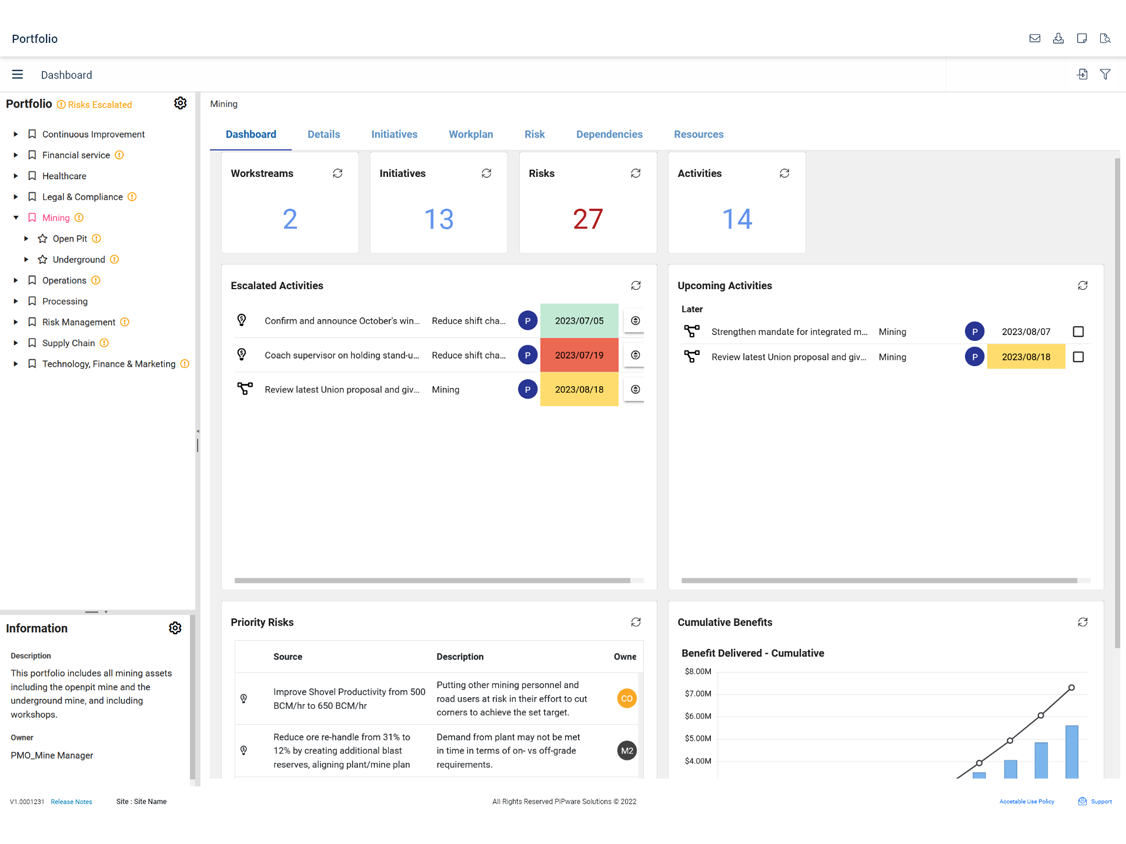Image resolution: width=1126 pixels, height=844 pixels.
Task: Click the escalate target icon for Confirm October's activity
Action: click(x=634, y=320)
